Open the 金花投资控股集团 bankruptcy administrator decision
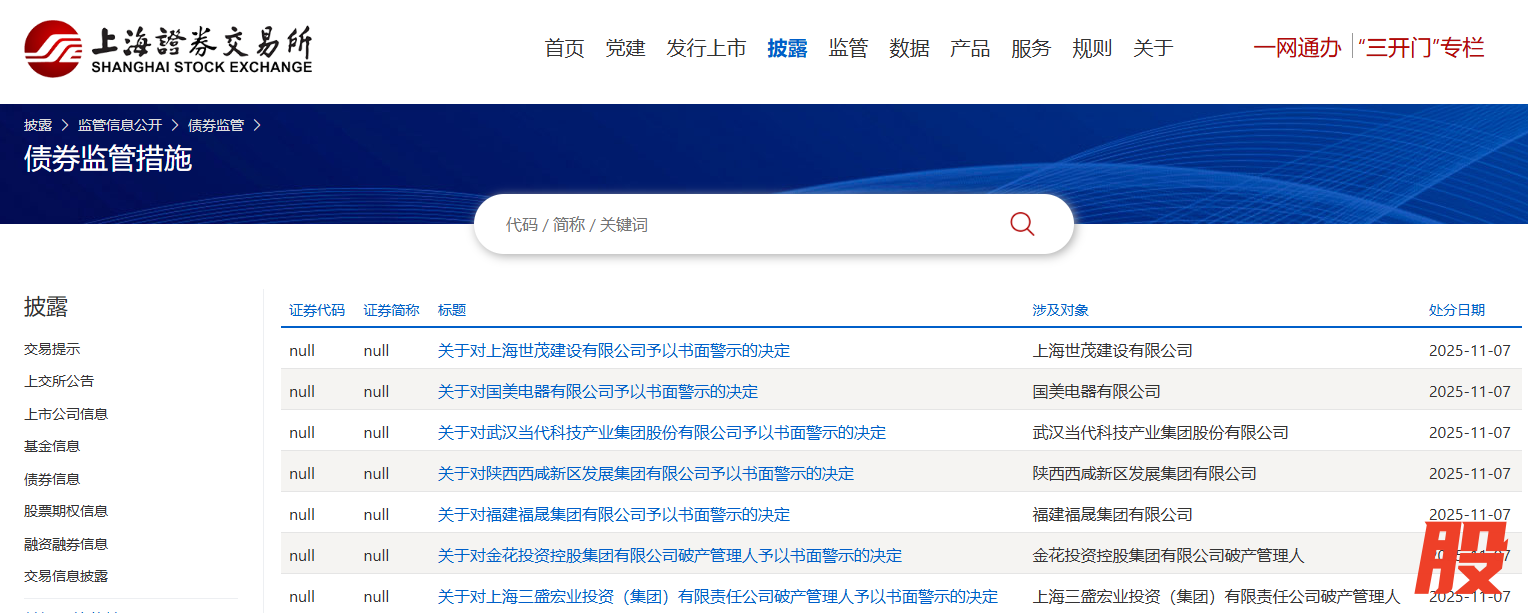Image resolution: width=1528 pixels, height=613 pixels. [669, 556]
